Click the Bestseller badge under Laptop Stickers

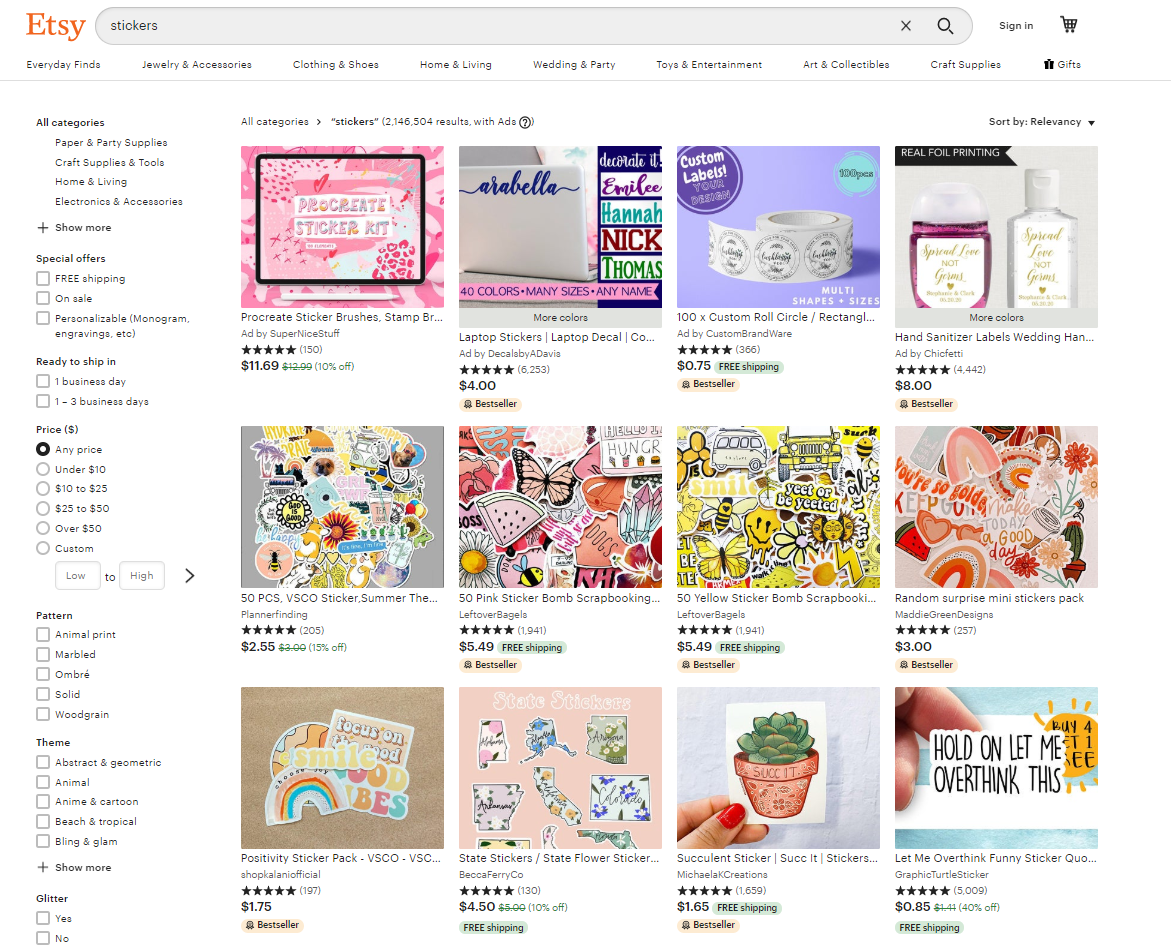click(x=490, y=404)
